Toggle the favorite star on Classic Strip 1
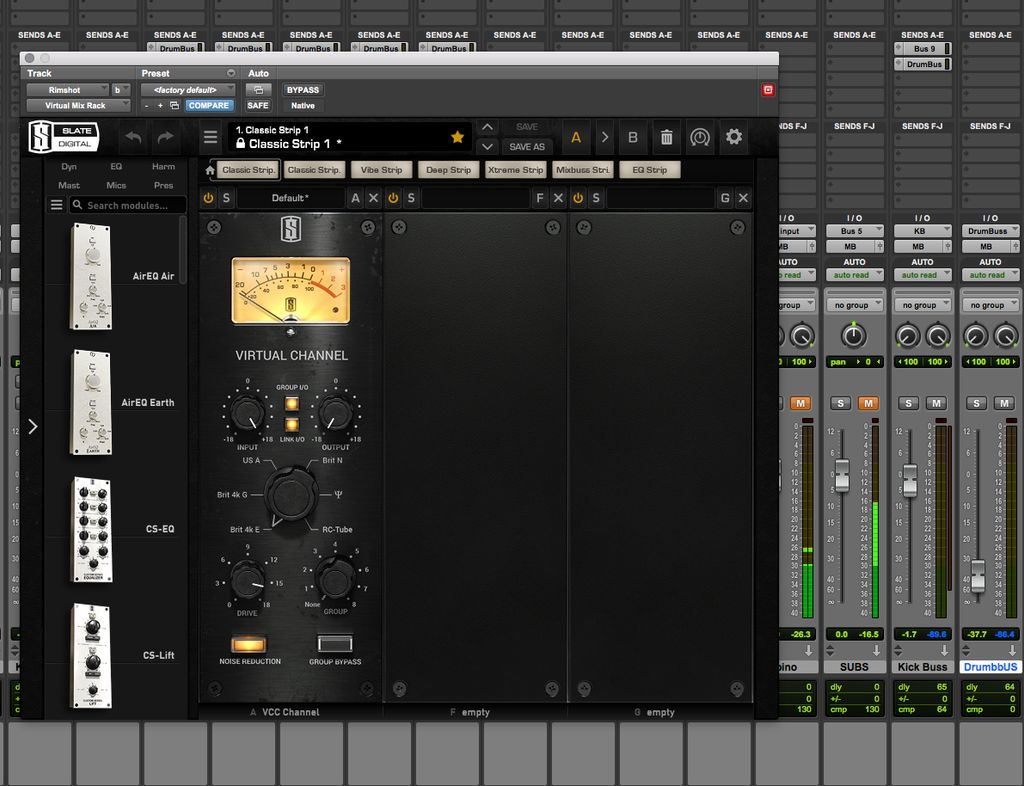1024x786 pixels. click(457, 137)
